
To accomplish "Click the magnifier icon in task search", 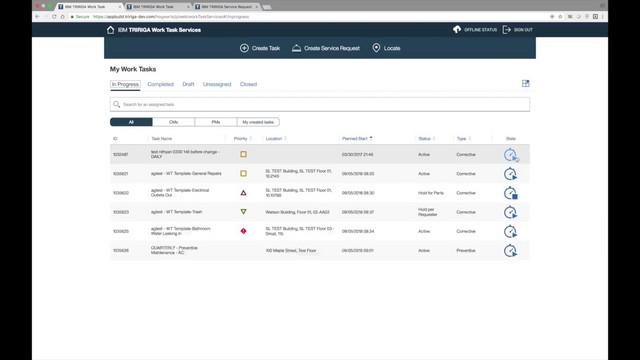I will click(117, 104).
